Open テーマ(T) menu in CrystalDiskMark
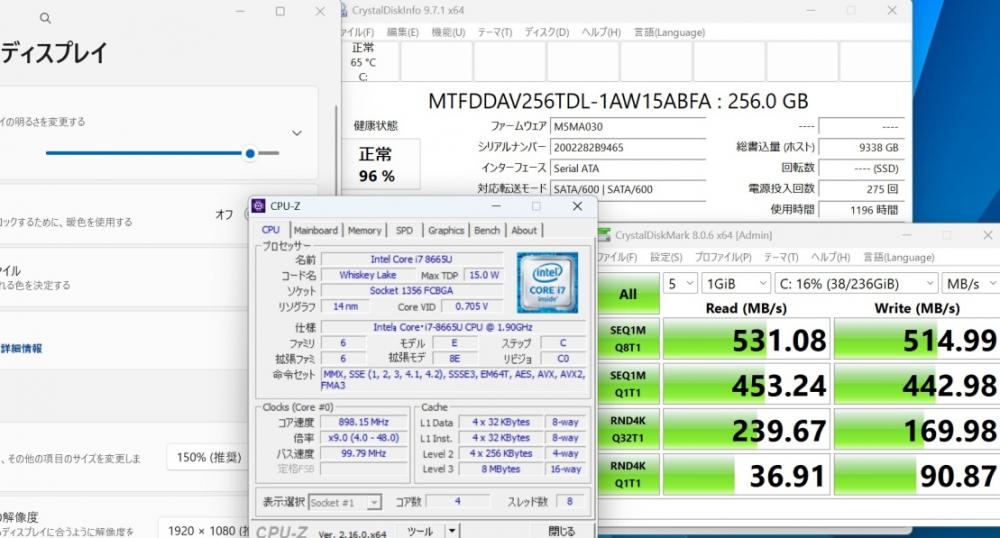This screenshot has width=1000, height=538. [781, 257]
